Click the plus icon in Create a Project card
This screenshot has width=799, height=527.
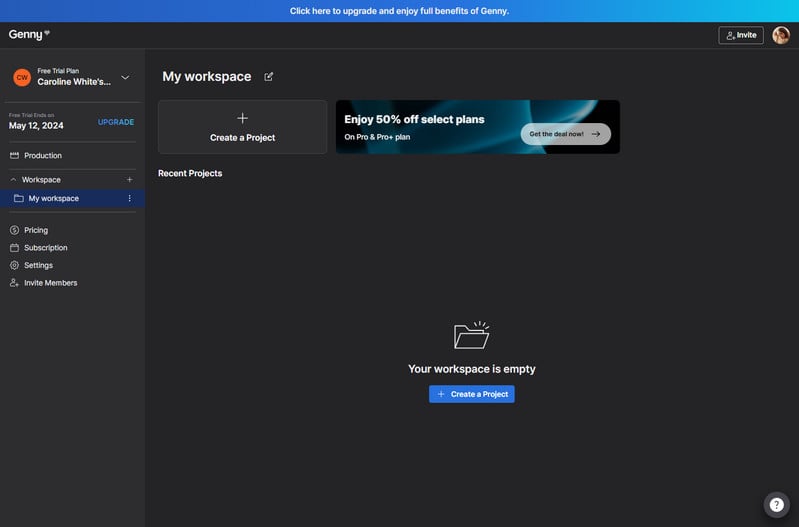click(243, 118)
